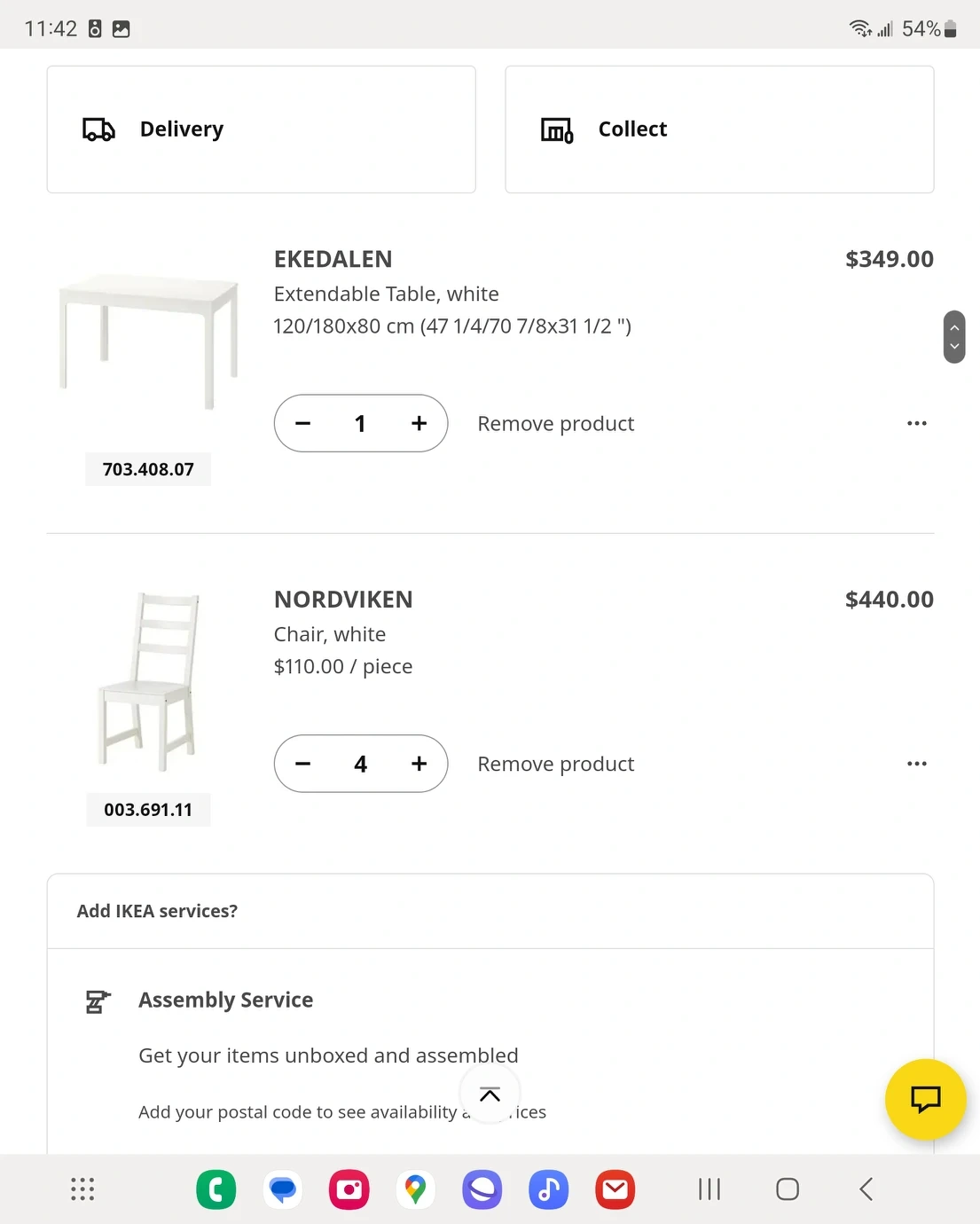
Task: Open the app drawer grid icon
Action: coord(82,1189)
